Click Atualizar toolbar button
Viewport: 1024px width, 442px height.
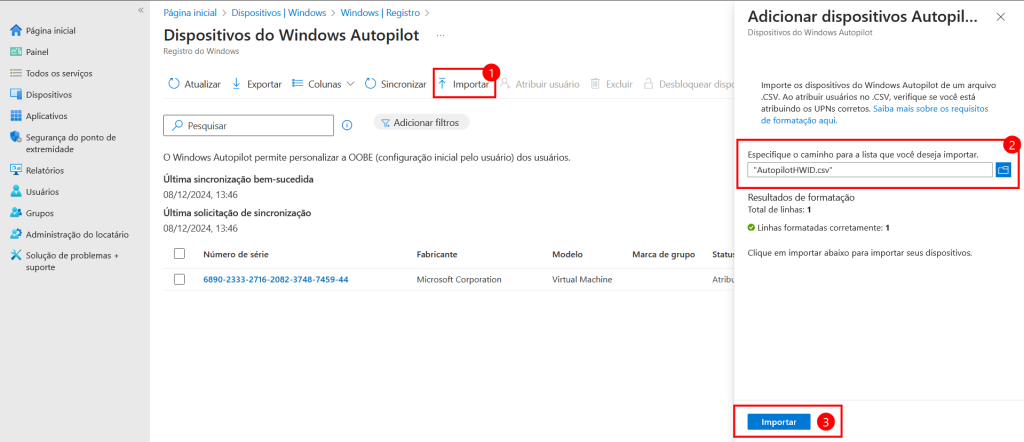pyautogui.click(x=195, y=84)
